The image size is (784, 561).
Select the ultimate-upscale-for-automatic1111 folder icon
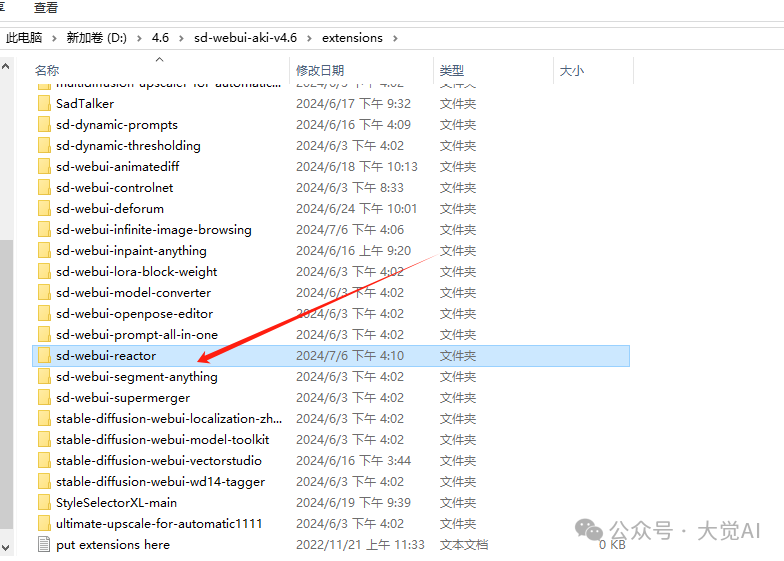(x=44, y=524)
